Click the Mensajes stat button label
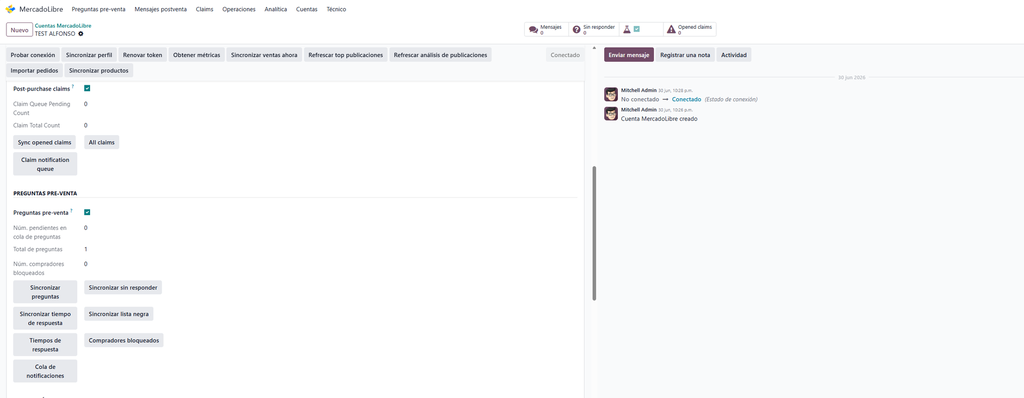 tap(551, 27)
